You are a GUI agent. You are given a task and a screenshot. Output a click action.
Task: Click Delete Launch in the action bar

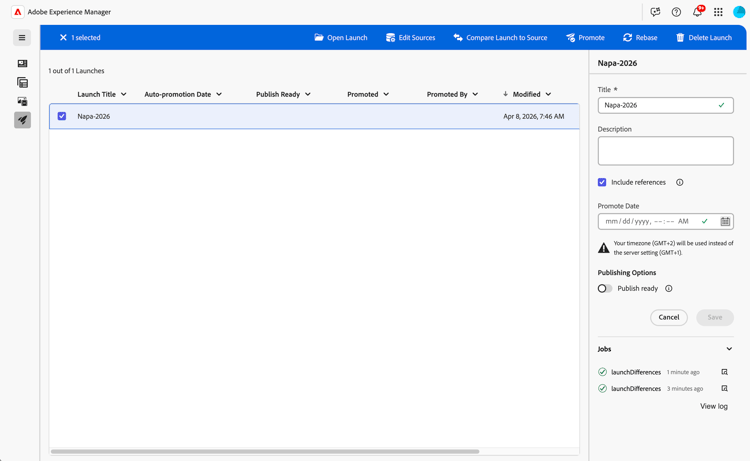tap(704, 37)
